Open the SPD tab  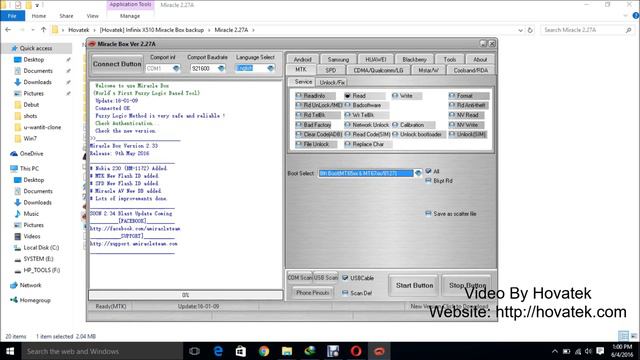[x=331, y=70]
